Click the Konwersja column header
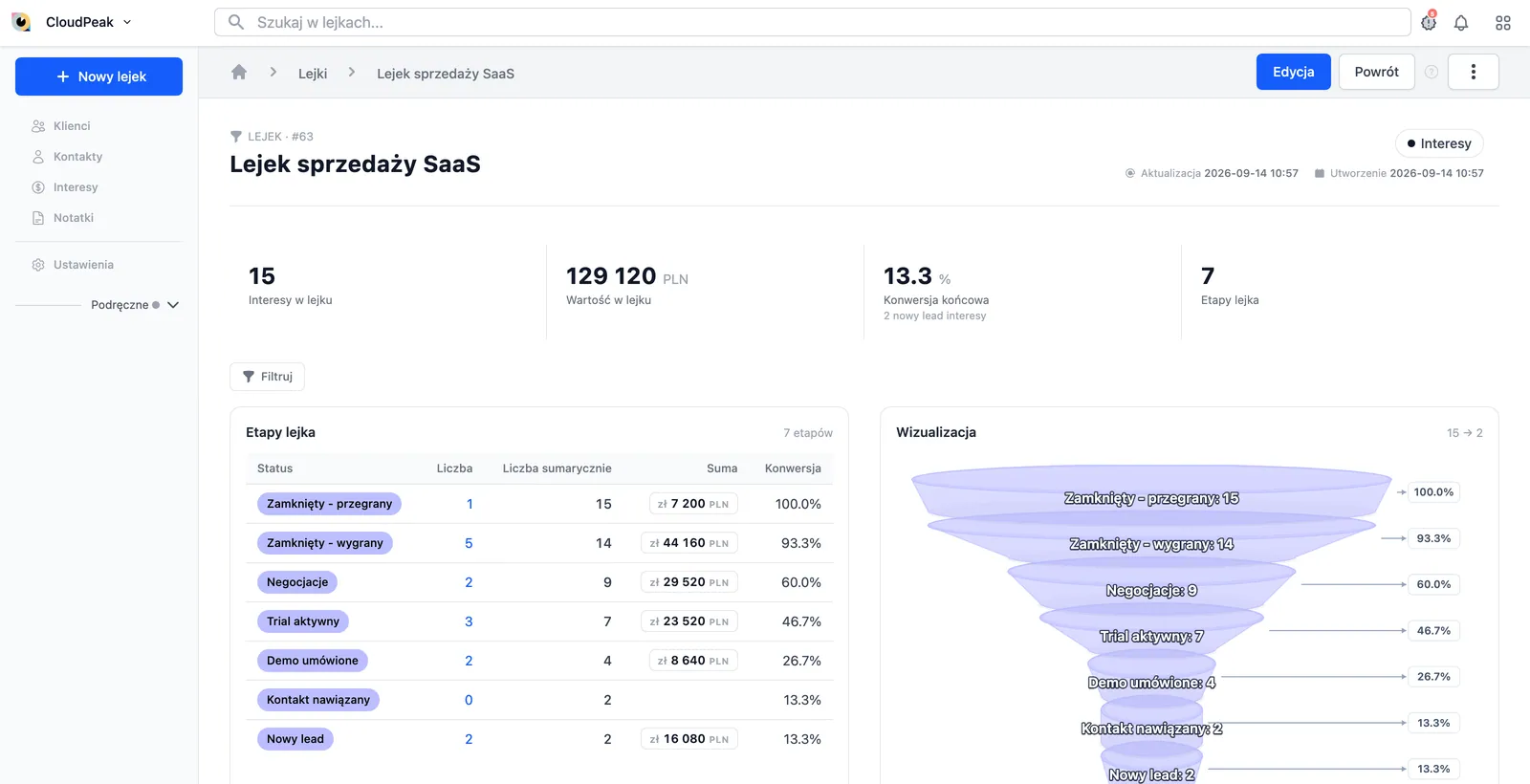Image resolution: width=1530 pixels, height=784 pixels. point(793,468)
